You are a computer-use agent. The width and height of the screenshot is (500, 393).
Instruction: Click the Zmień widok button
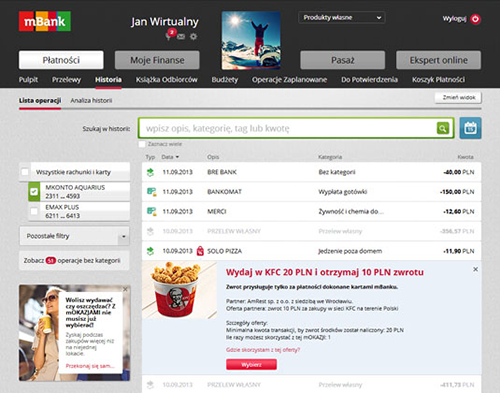(x=458, y=98)
